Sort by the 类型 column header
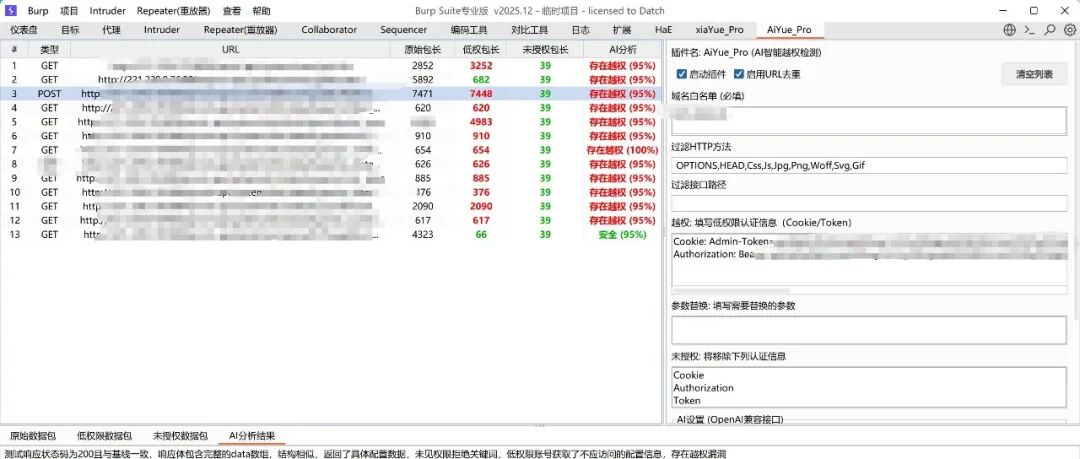Screen dimensions: 1080x459 click(x=50, y=50)
